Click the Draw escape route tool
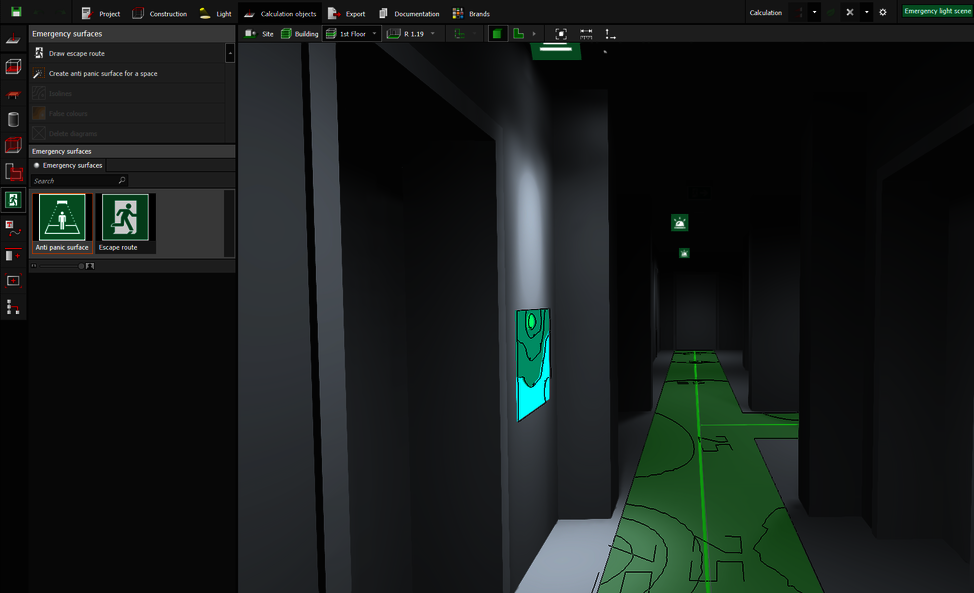This screenshot has height=593, width=974. [x=76, y=53]
